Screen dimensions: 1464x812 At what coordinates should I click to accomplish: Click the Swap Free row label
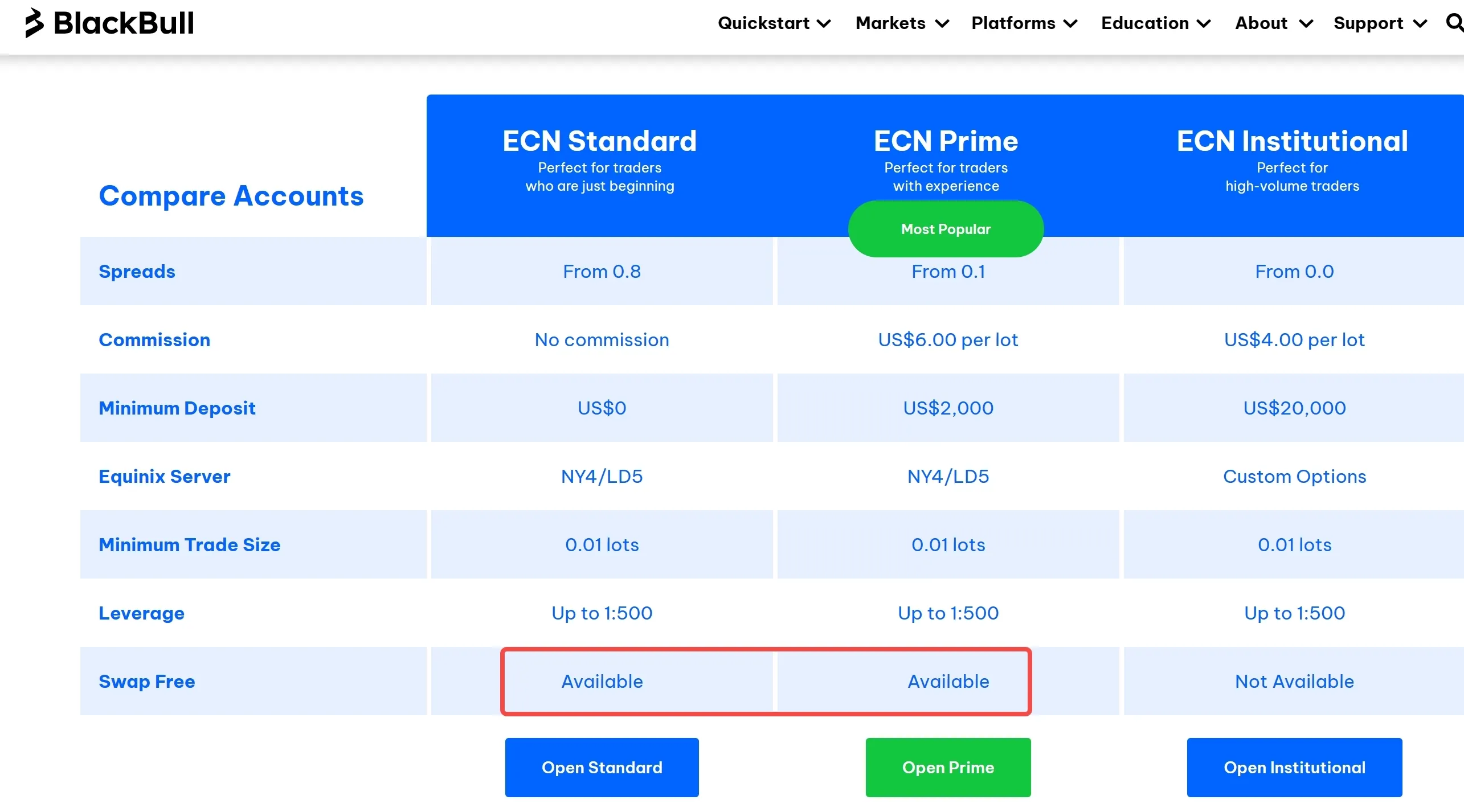pyautogui.click(x=147, y=681)
